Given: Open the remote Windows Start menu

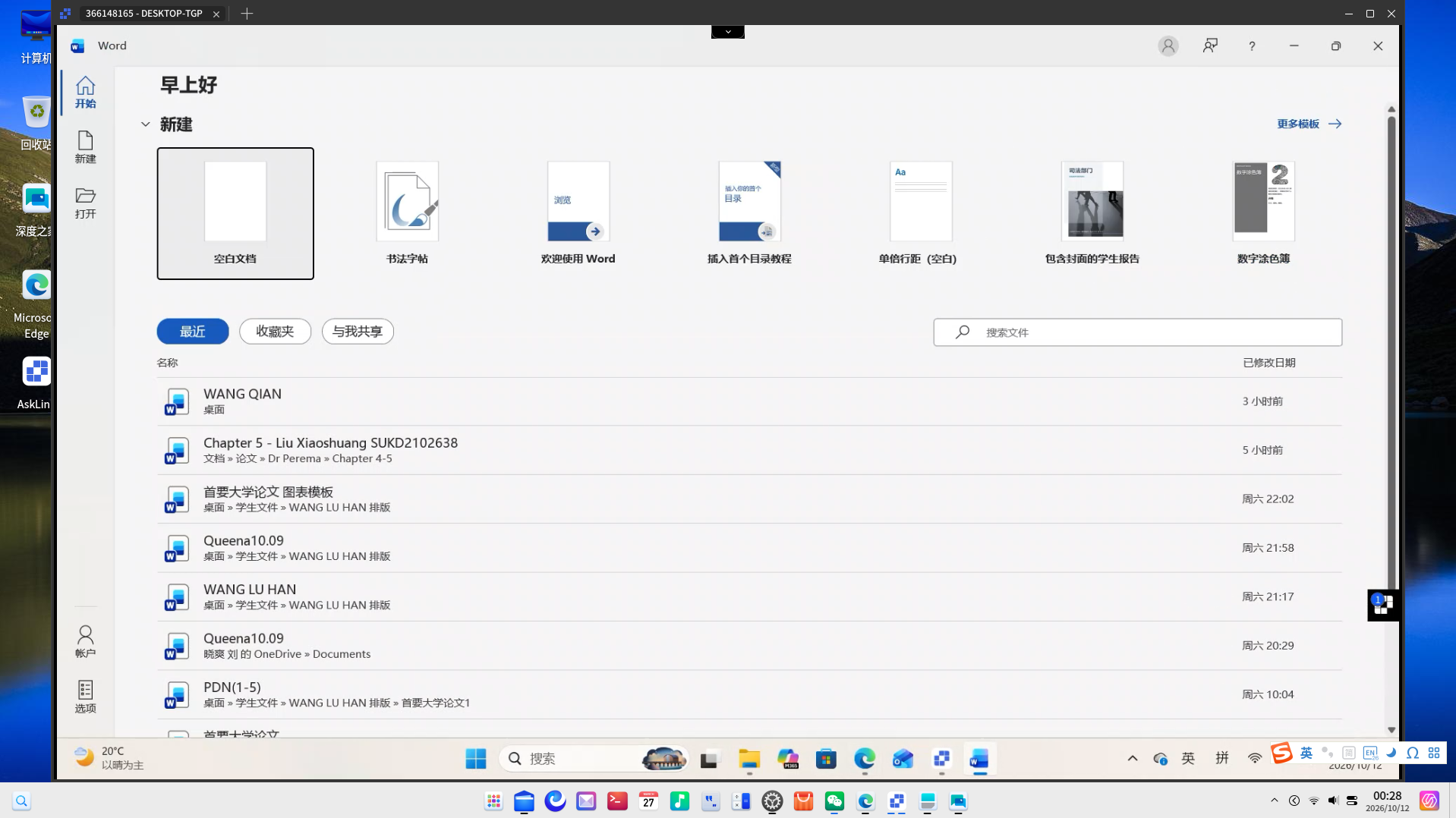Looking at the screenshot, I should (476, 758).
